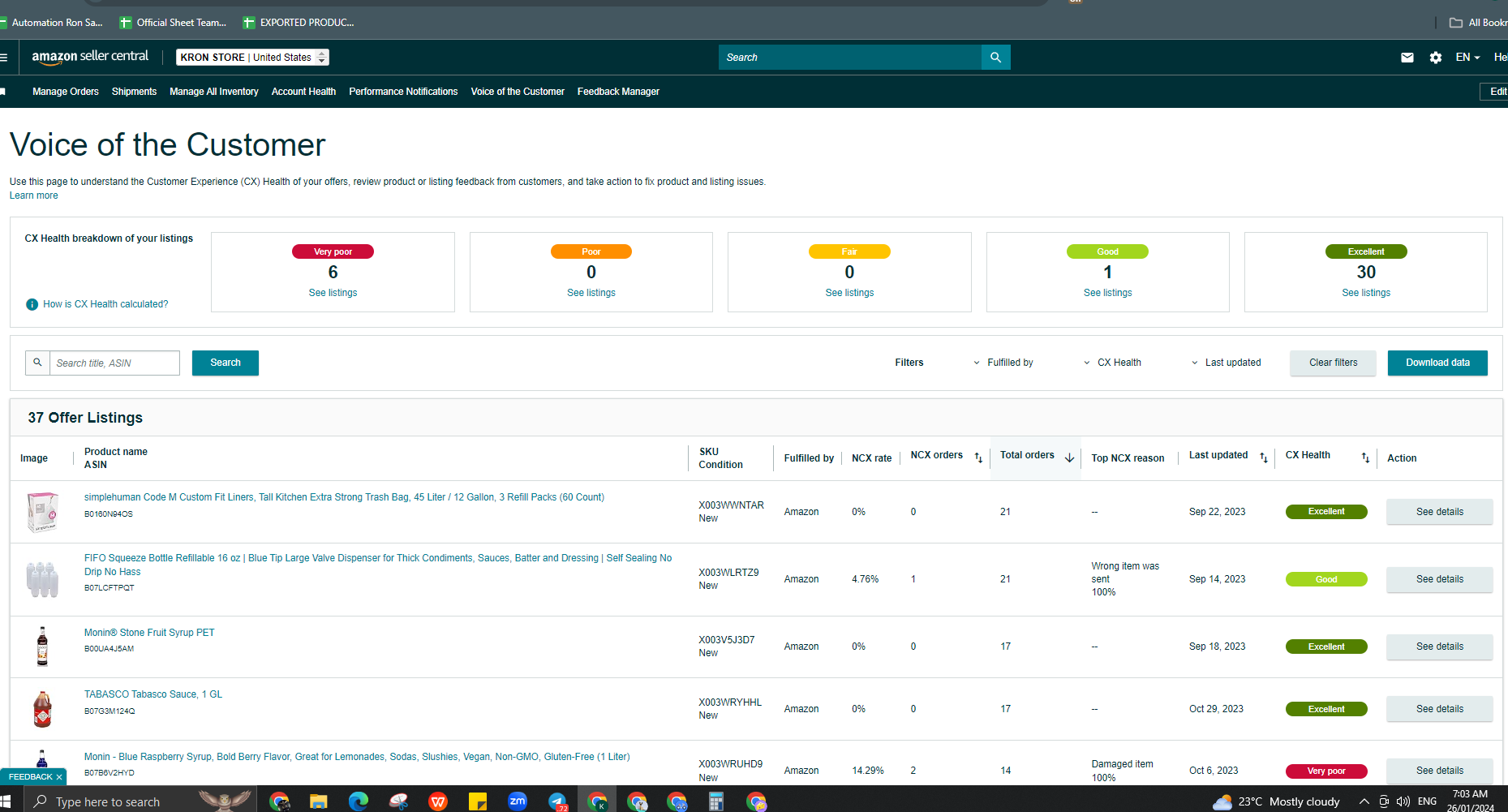Open the Automation Ron Sa... sheet bookmark
Image resolution: width=1508 pixels, height=812 pixels.
[52, 23]
